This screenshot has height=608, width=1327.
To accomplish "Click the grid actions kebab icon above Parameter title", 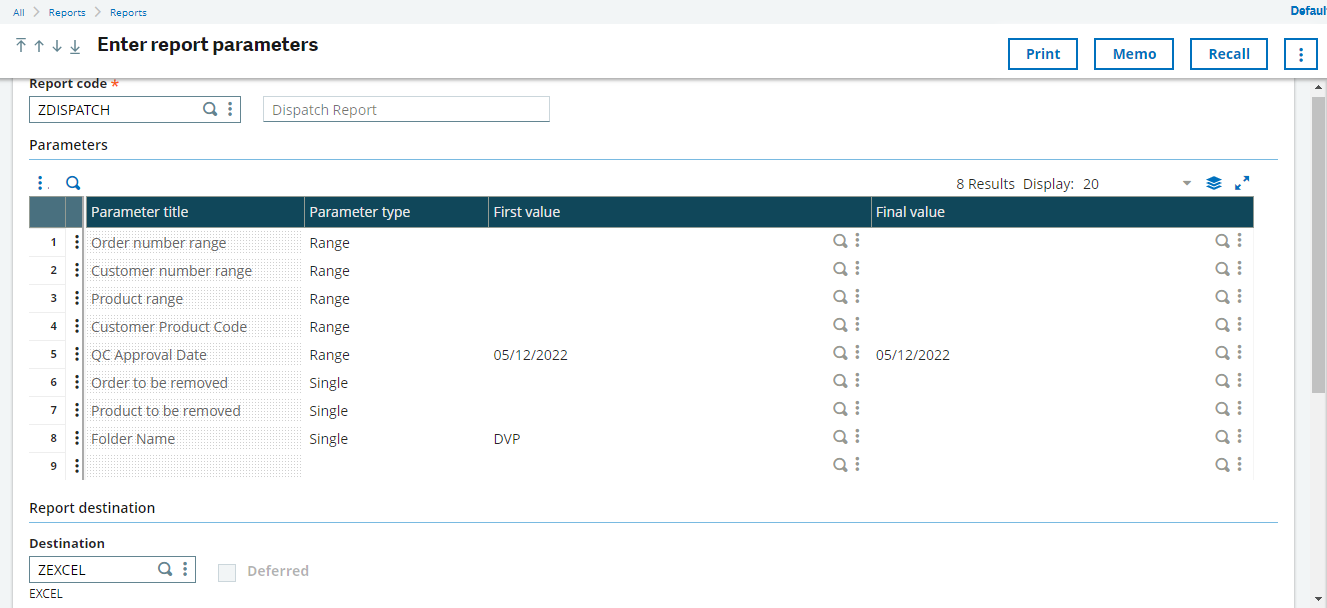I will pos(40,183).
